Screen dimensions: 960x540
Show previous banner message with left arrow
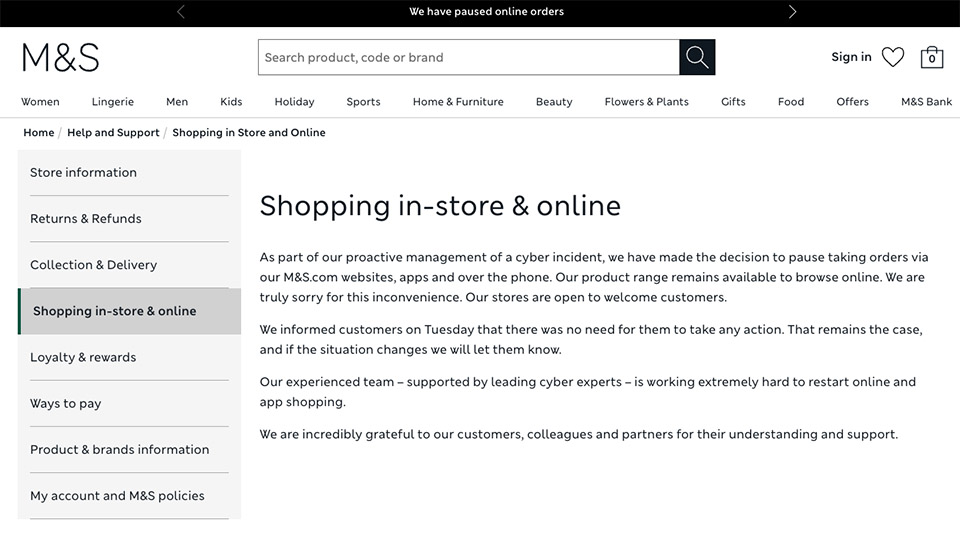(181, 12)
